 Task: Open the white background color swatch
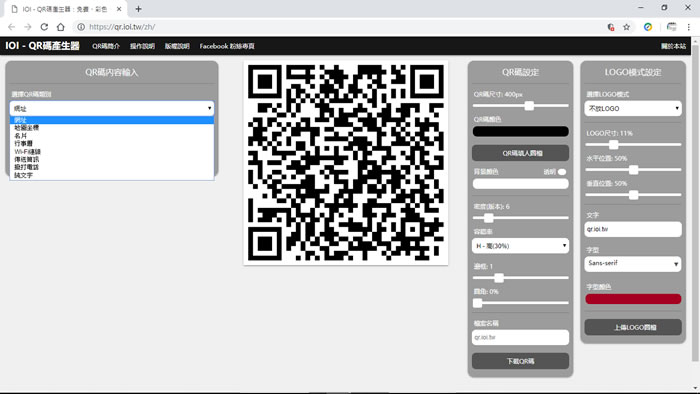pyautogui.click(x=520, y=183)
